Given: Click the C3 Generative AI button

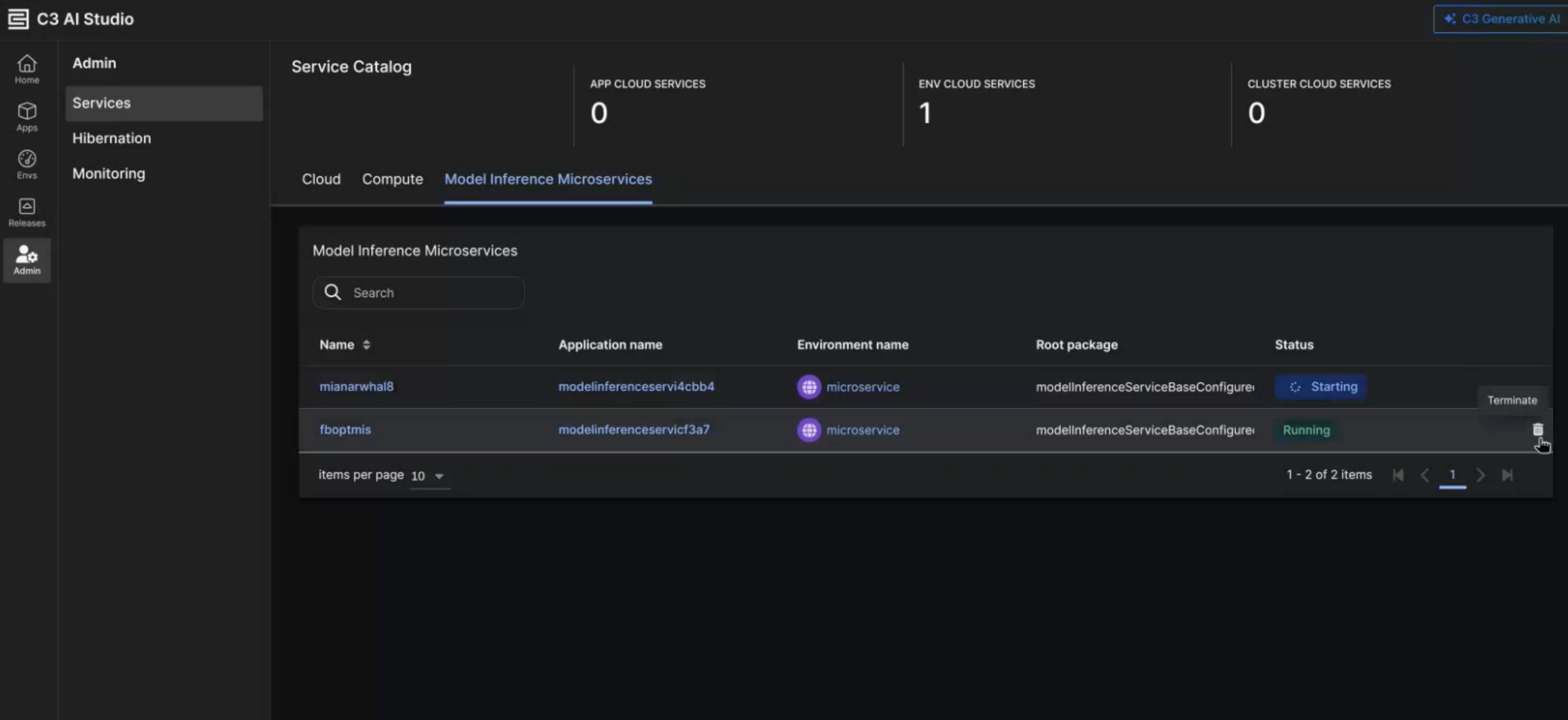Looking at the screenshot, I should coord(1501,19).
